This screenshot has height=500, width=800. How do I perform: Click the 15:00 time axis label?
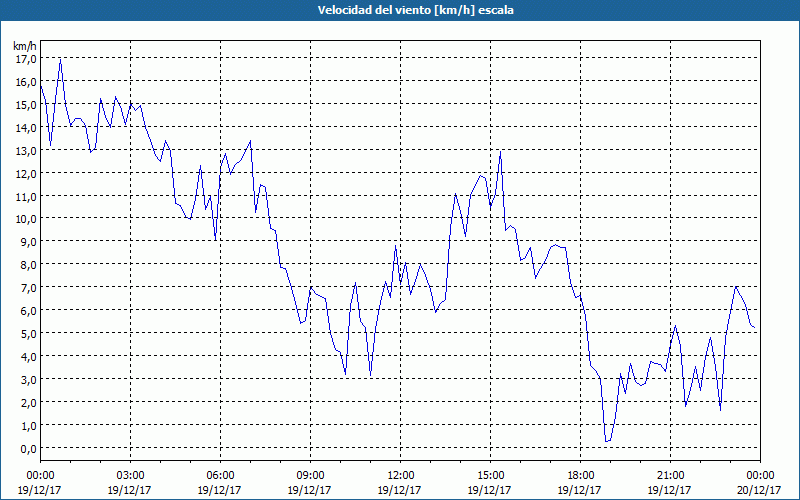[490, 476]
